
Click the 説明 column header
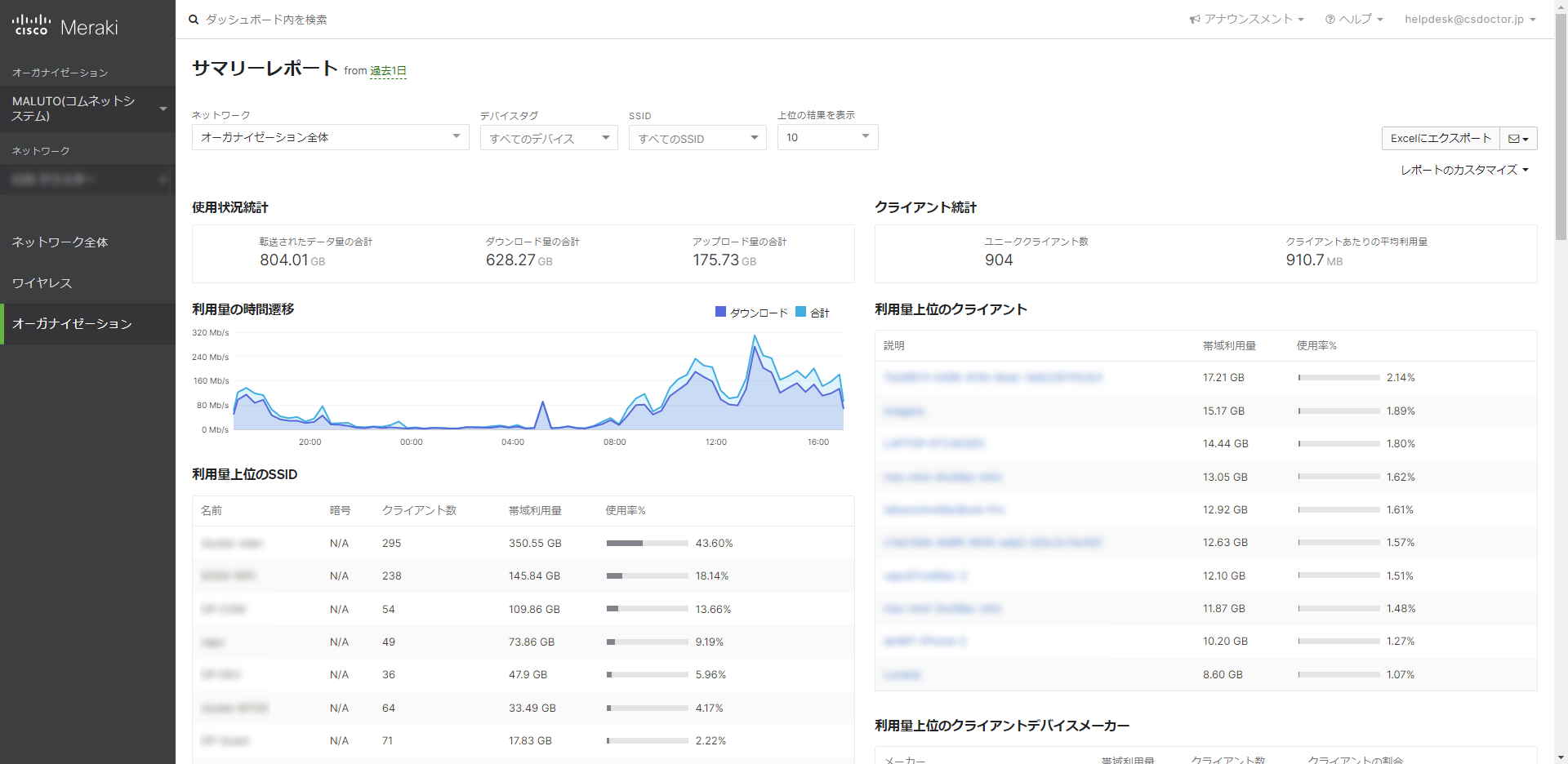(x=894, y=345)
